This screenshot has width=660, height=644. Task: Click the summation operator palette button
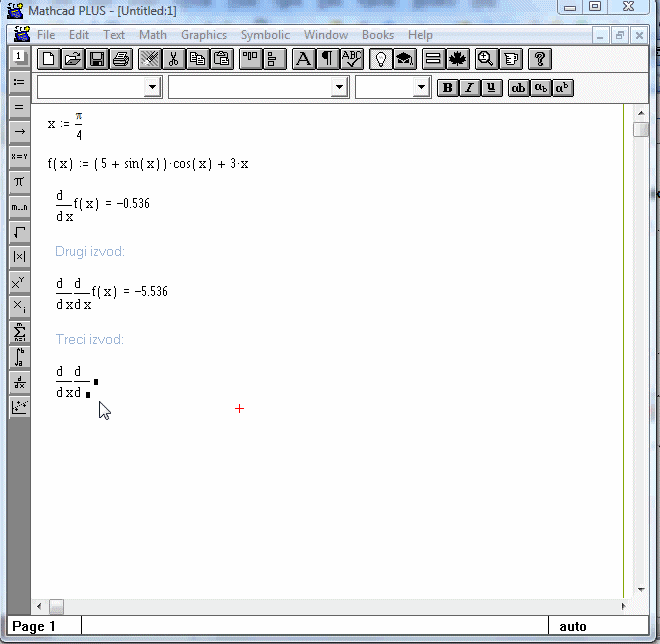pyautogui.click(x=19, y=332)
